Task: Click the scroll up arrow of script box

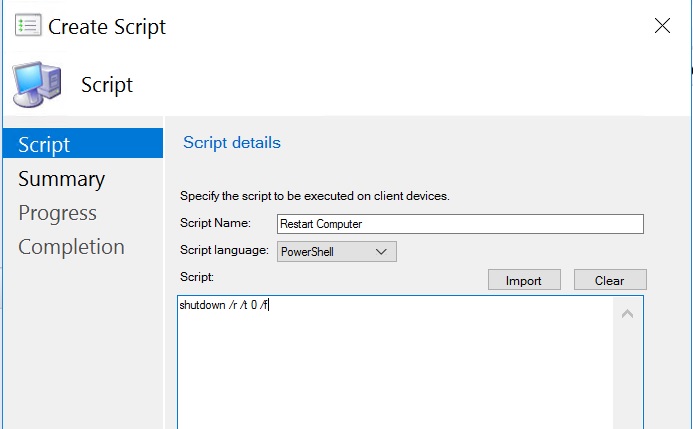Action: pyautogui.click(x=628, y=314)
